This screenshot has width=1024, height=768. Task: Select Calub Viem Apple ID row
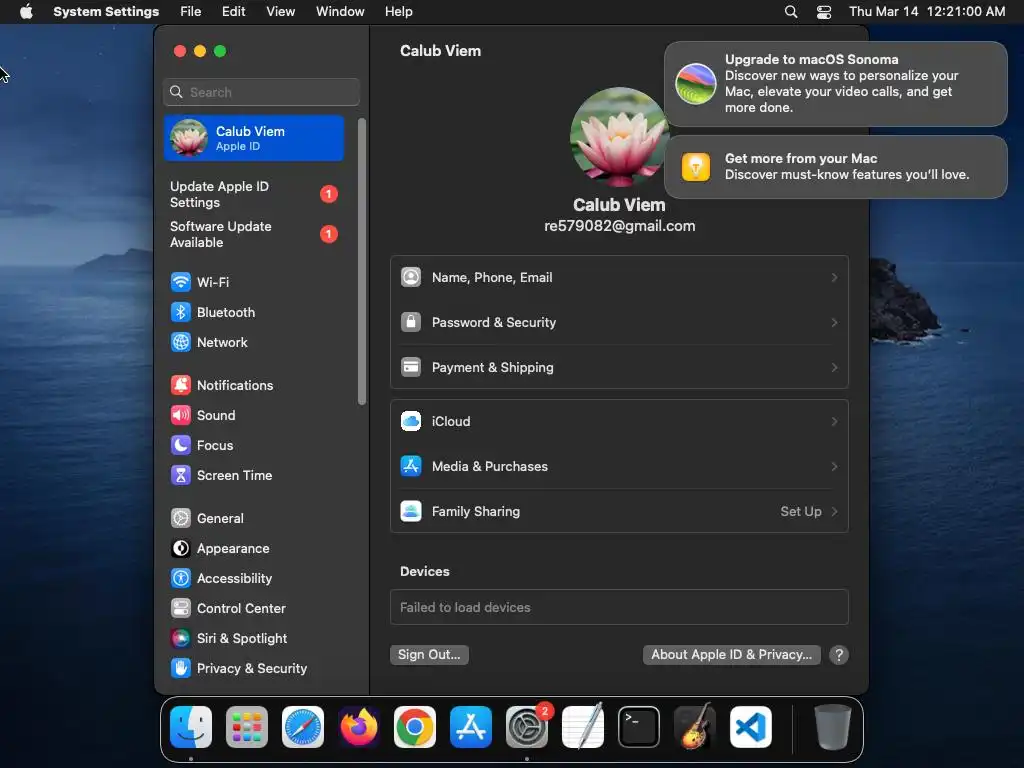254,138
